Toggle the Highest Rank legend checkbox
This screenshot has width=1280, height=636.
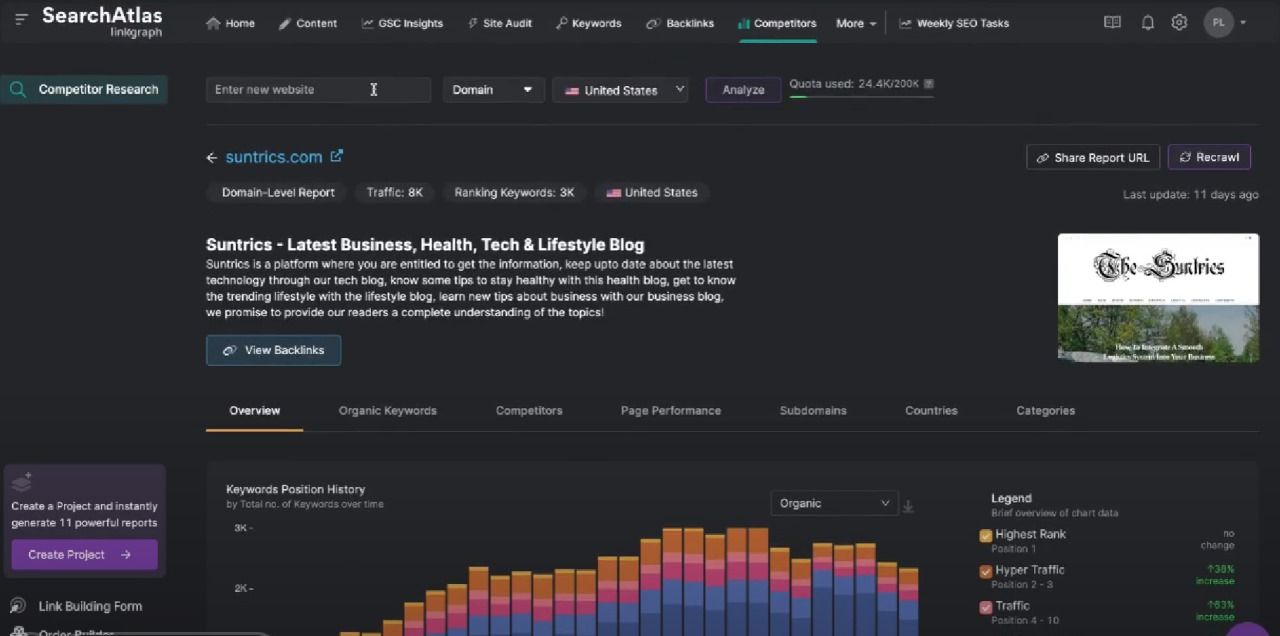pyautogui.click(x=986, y=536)
